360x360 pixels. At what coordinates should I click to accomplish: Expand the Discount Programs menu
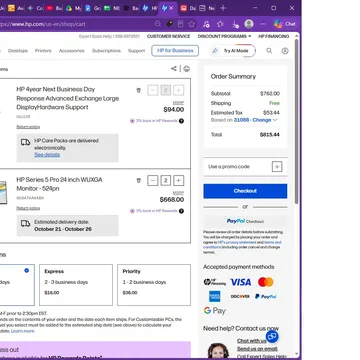pos(224,36)
